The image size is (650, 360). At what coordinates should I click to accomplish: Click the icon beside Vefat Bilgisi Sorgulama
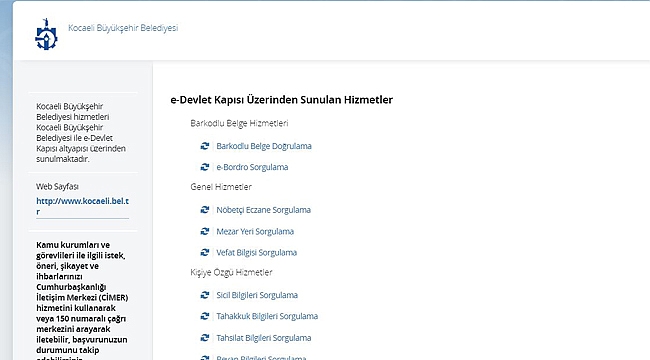click(x=205, y=253)
